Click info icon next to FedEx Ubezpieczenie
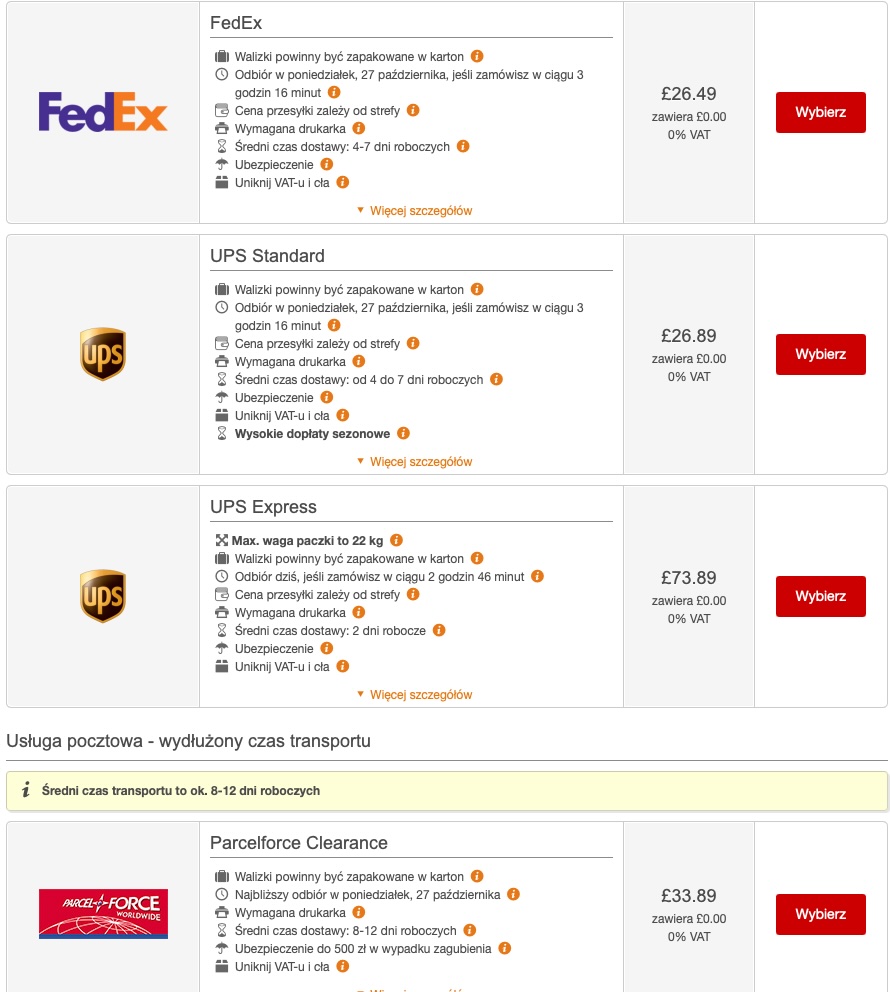 click(x=326, y=164)
